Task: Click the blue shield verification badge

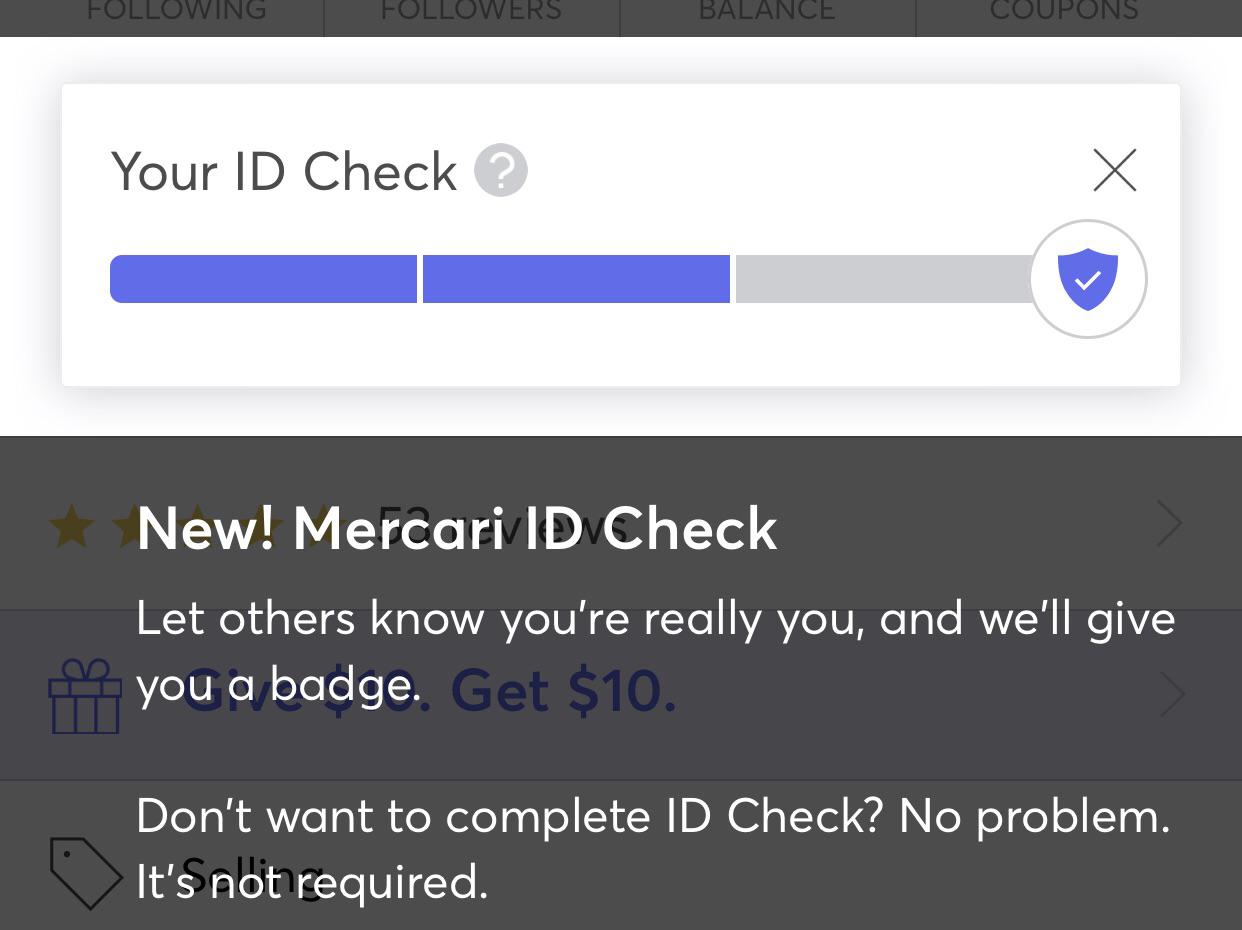Action: click(x=1087, y=278)
